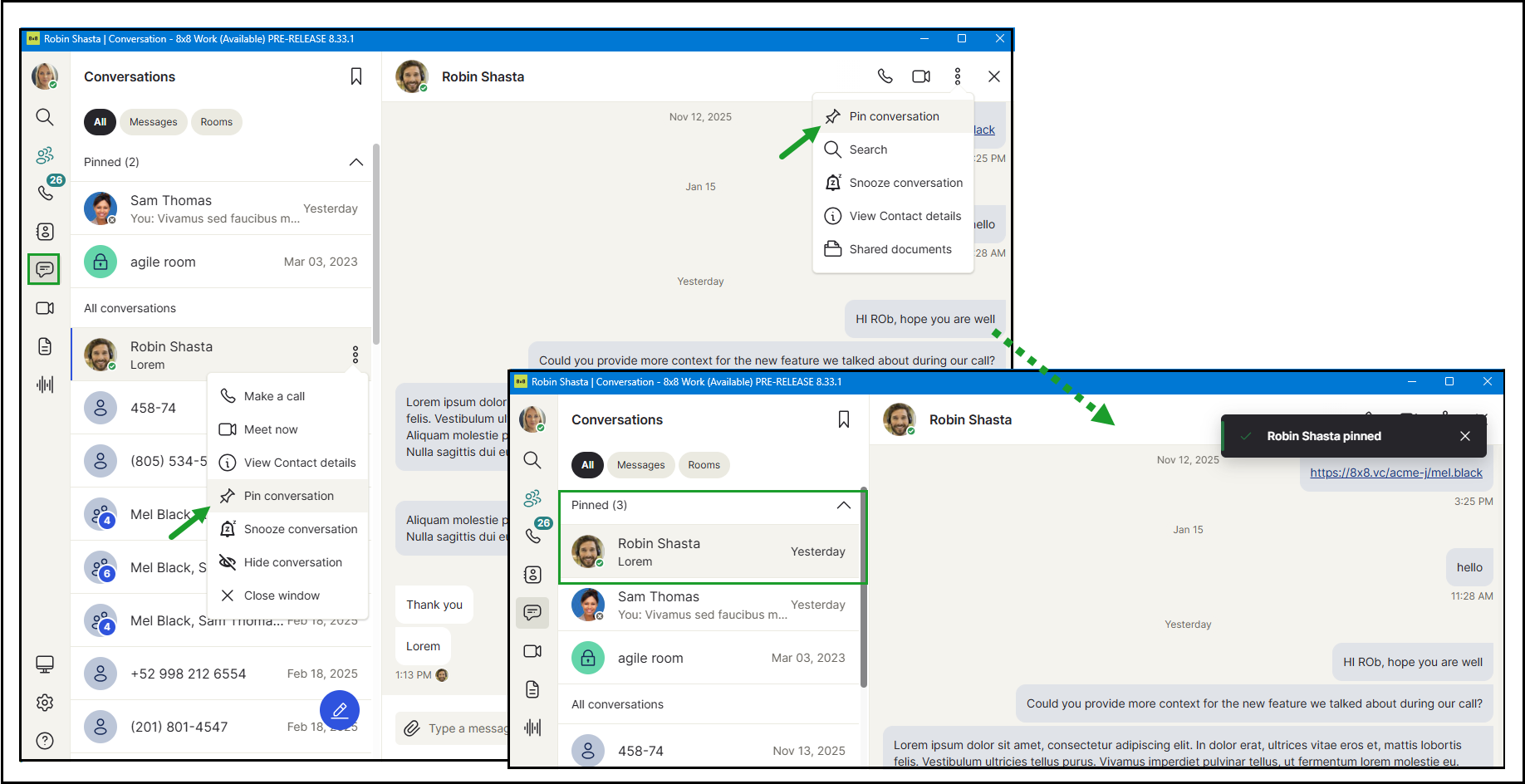Click the back window conversation list scrollbar
The height and width of the screenshot is (784, 1525).
376,244
